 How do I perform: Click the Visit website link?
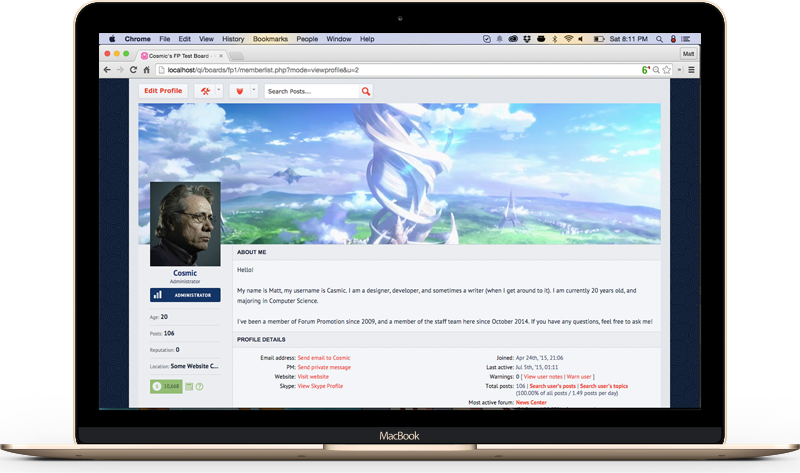(x=313, y=377)
